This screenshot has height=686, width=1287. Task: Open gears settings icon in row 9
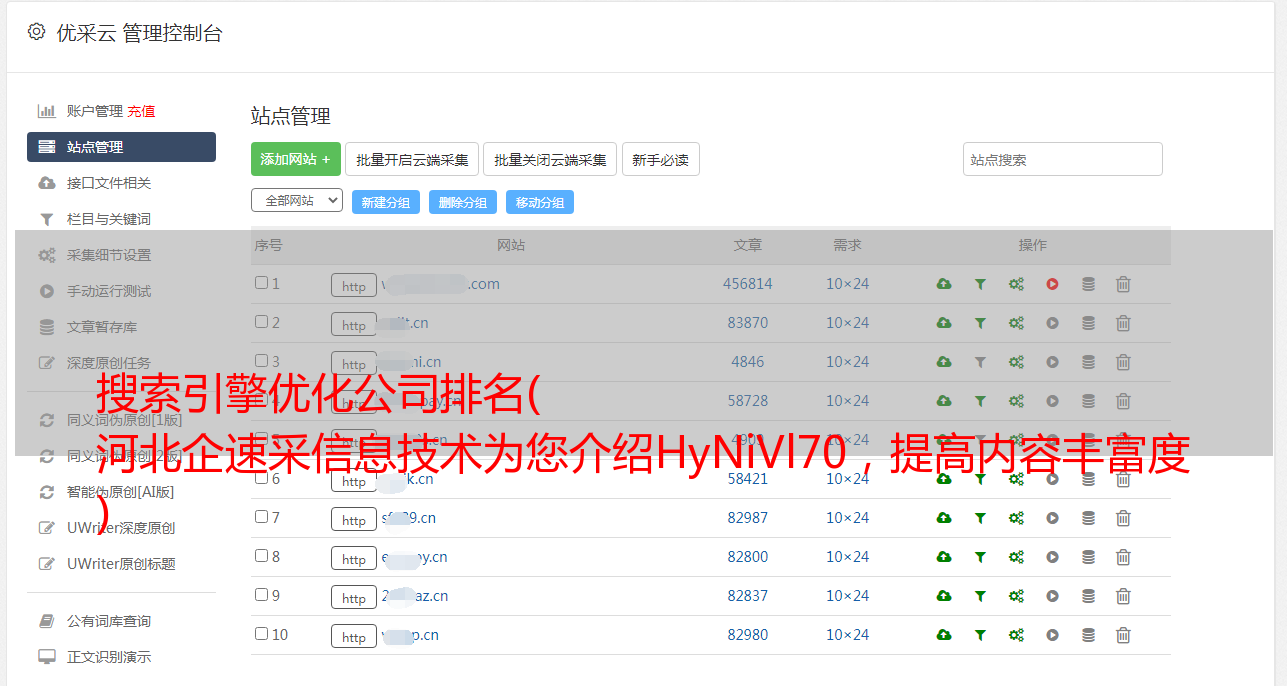1016,596
